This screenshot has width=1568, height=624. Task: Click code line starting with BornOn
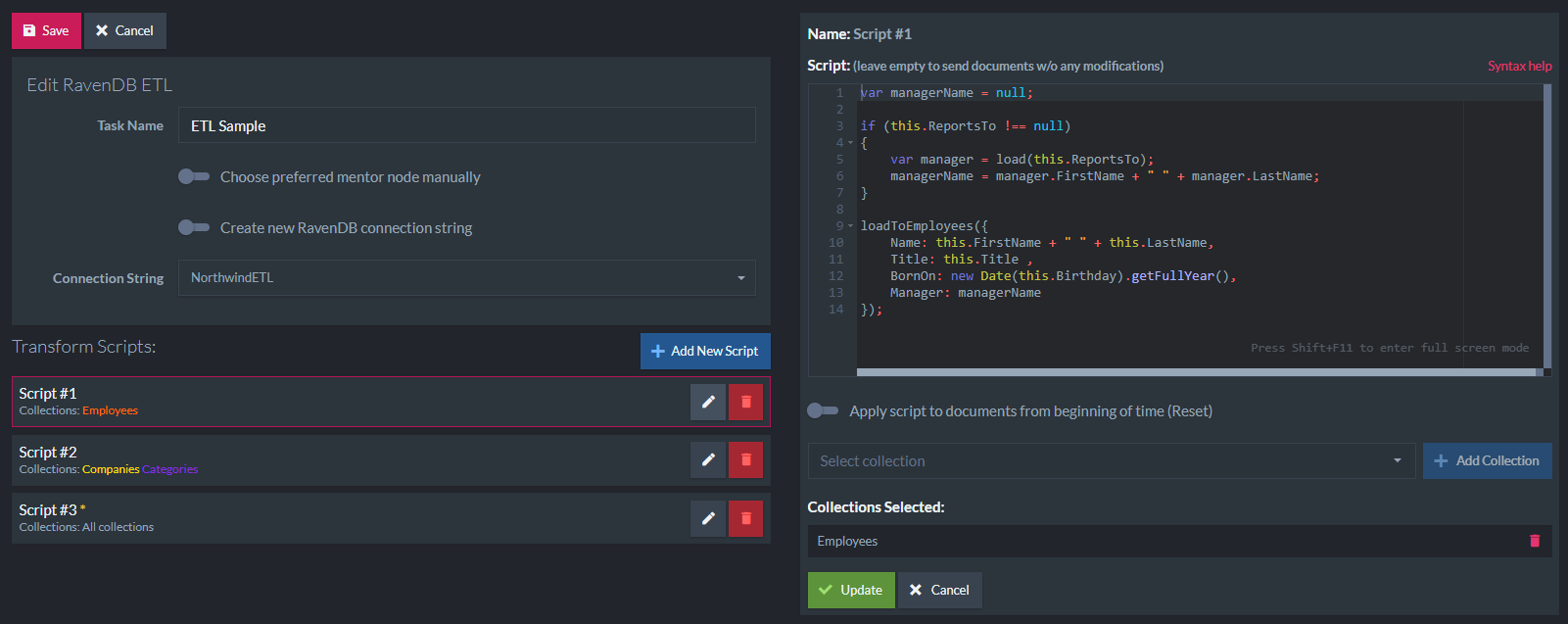(x=1063, y=276)
